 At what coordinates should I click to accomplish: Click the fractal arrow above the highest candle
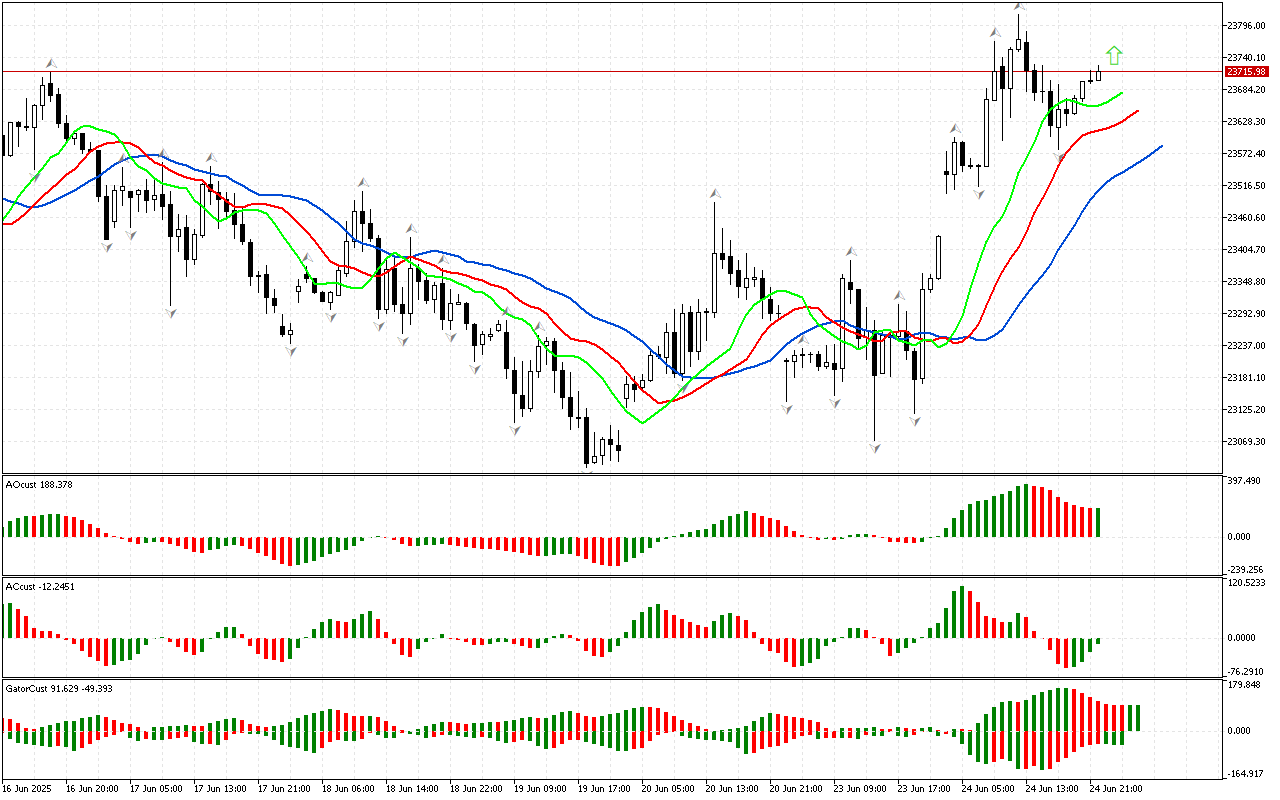point(1019,8)
